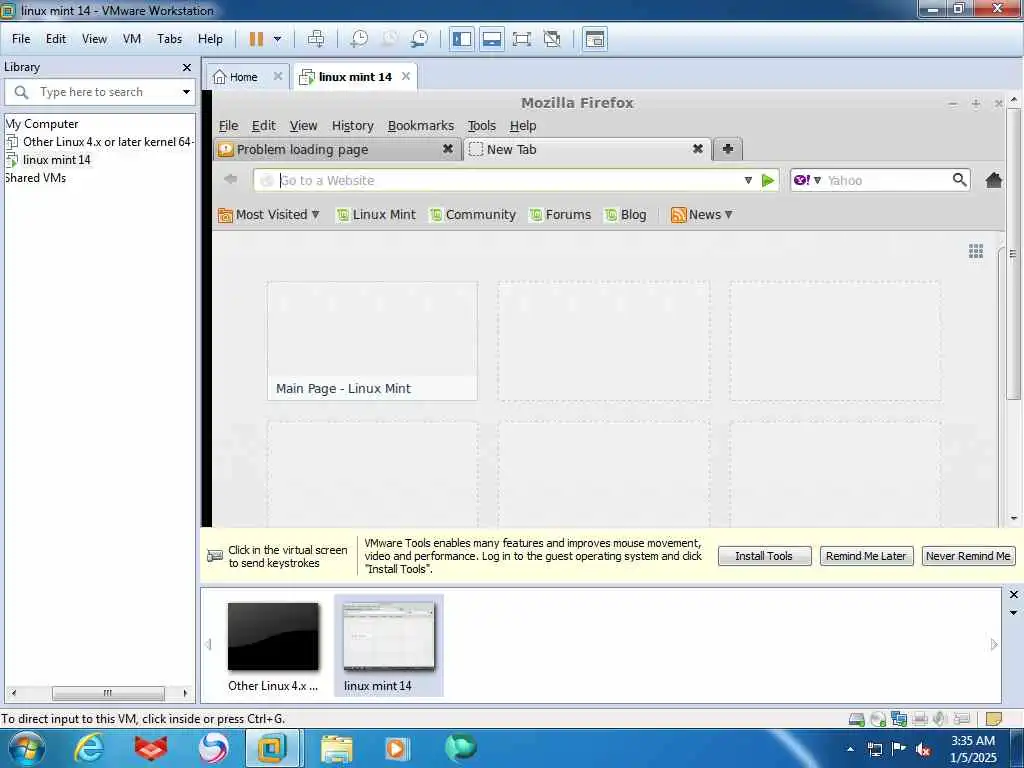Close the Problem loading page tab
Viewport: 1024px width, 768px height.
448,150
